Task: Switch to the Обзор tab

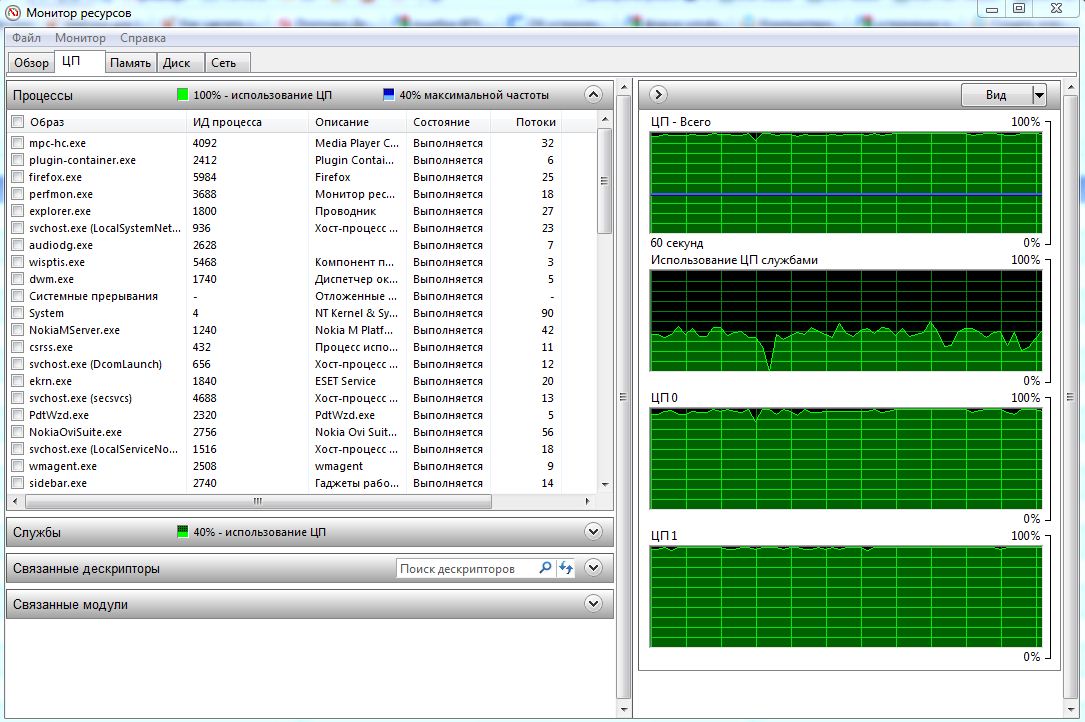Action: [x=31, y=63]
